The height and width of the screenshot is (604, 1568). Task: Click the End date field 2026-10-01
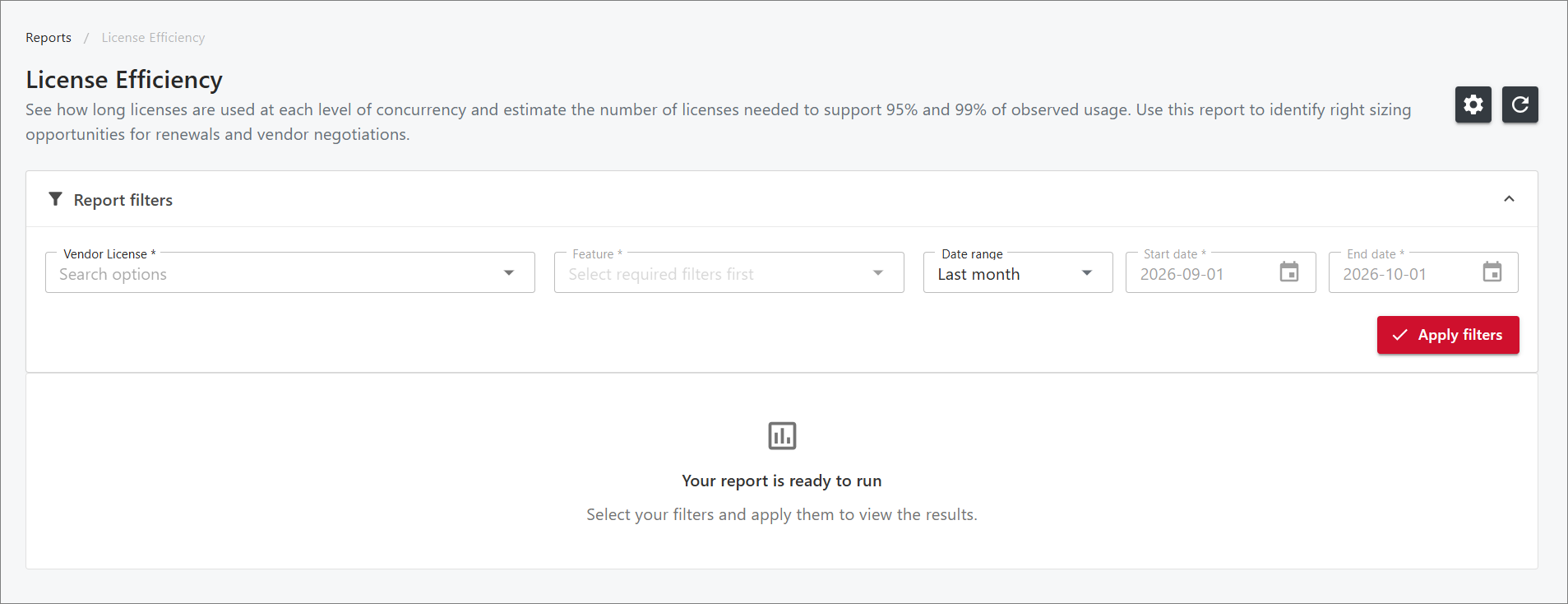coord(1422,272)
